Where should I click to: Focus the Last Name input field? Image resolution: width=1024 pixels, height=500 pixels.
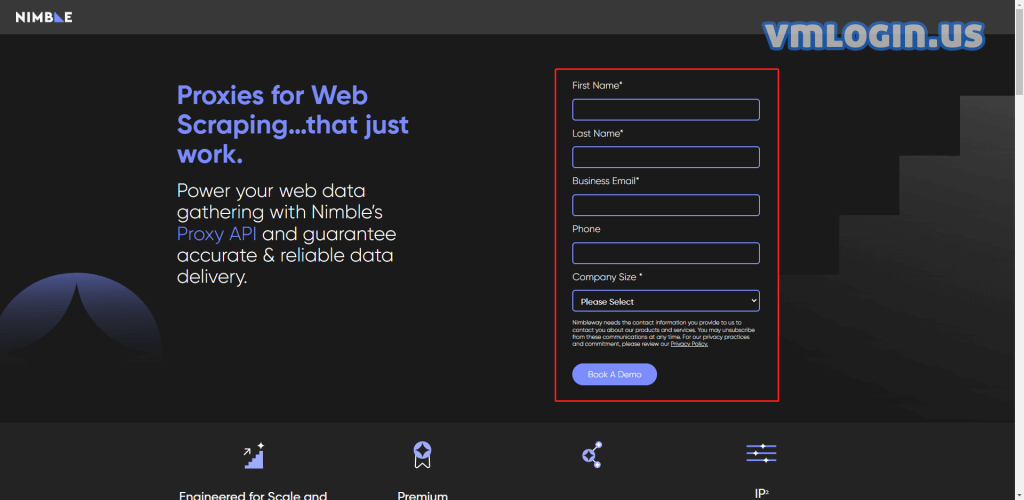[x=665, y=157]
